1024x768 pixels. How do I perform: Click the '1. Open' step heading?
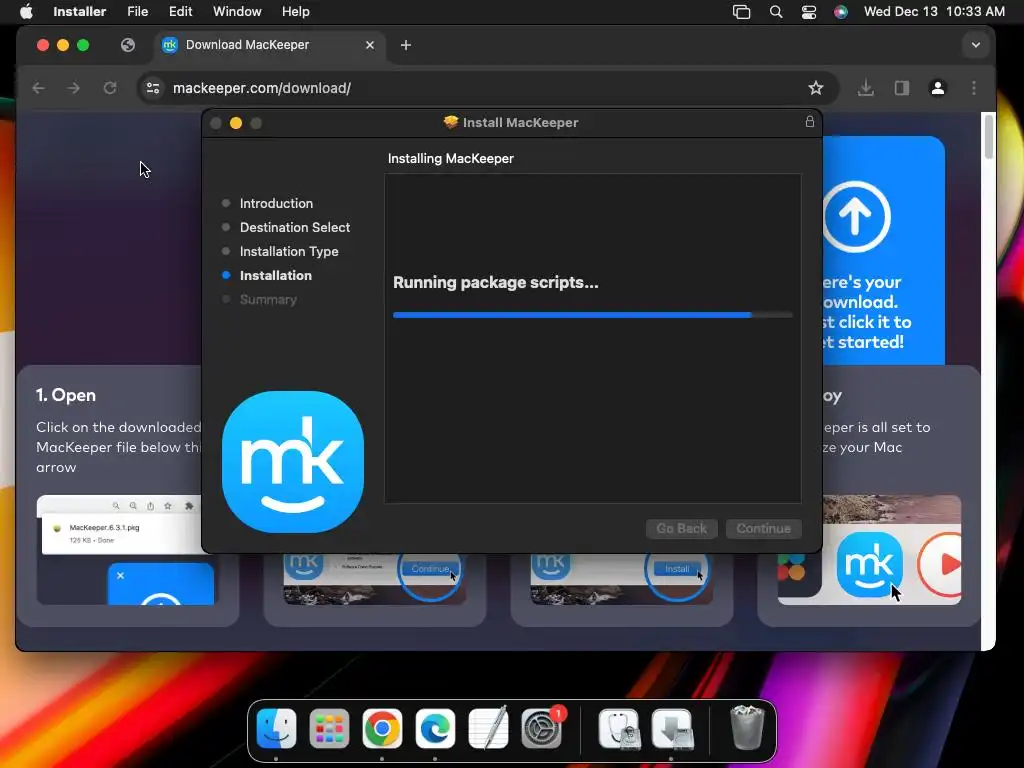point(65,395)
